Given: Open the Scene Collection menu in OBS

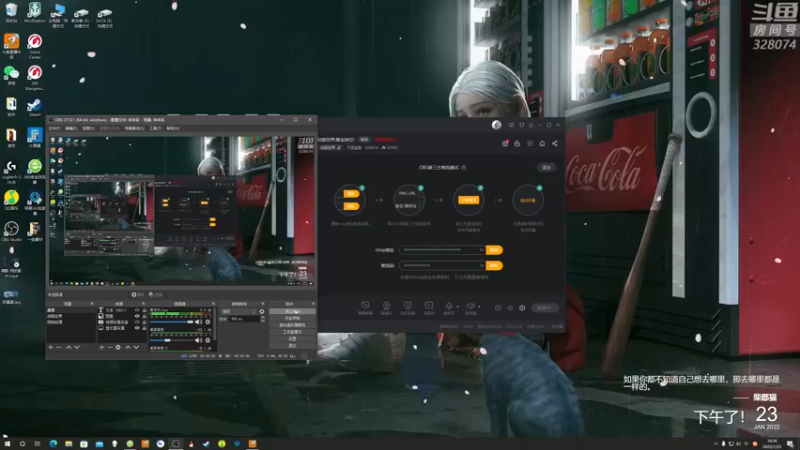Looking at the screenshot, I should coord(134,129).
